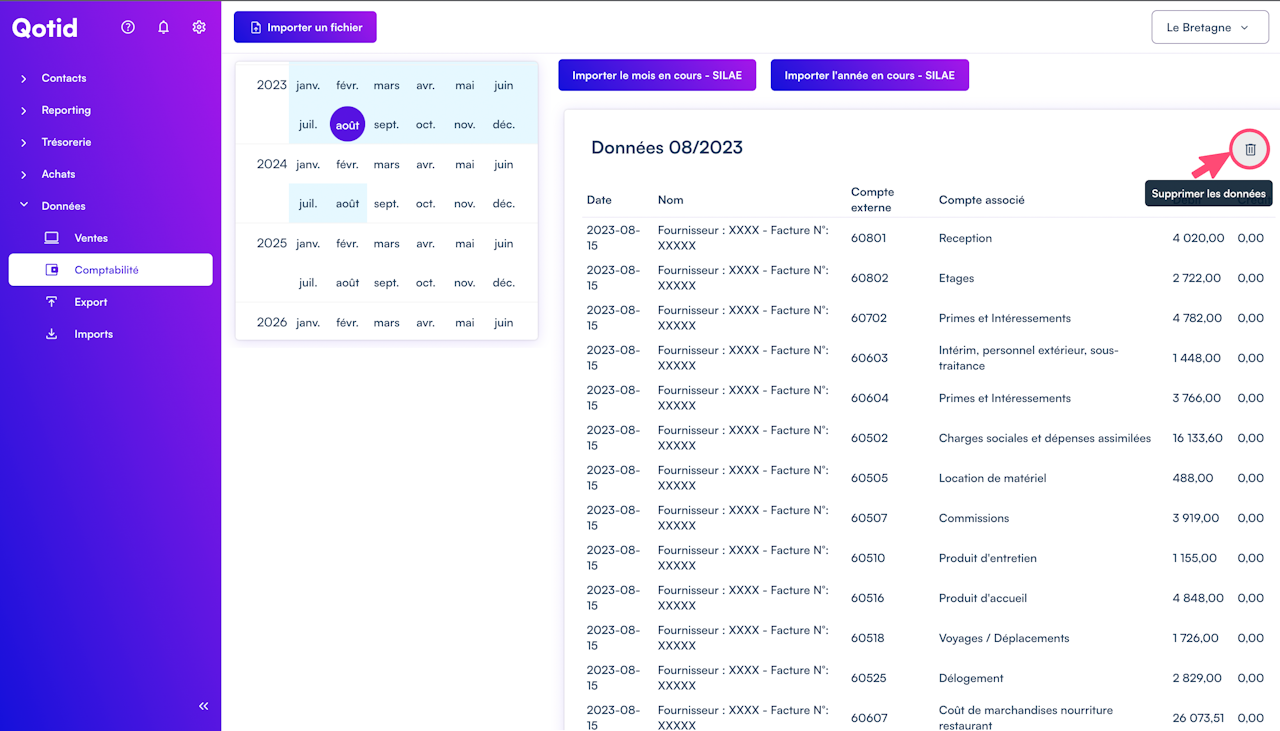Click the Compte externe column header
Image resolution: width=1280 pixels, height=731 pixels.
872,200
